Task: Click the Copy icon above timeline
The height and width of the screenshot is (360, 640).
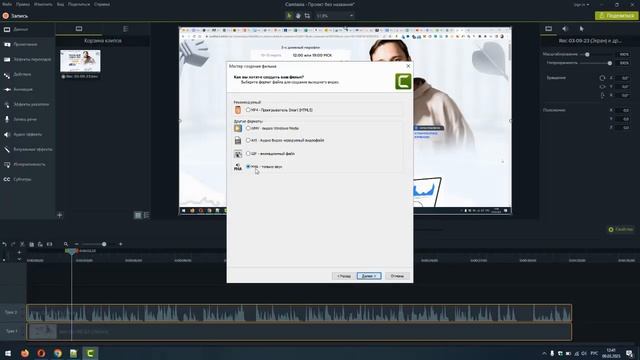Action: pos(31,244)
